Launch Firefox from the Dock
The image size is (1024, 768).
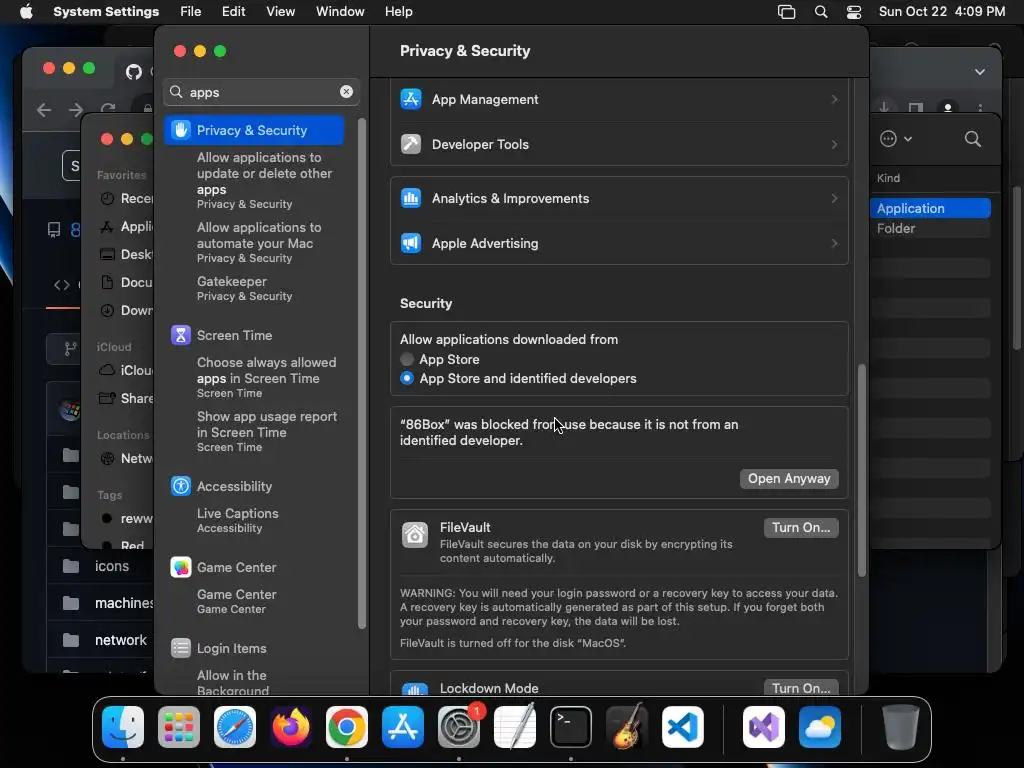tap(291, 728)
